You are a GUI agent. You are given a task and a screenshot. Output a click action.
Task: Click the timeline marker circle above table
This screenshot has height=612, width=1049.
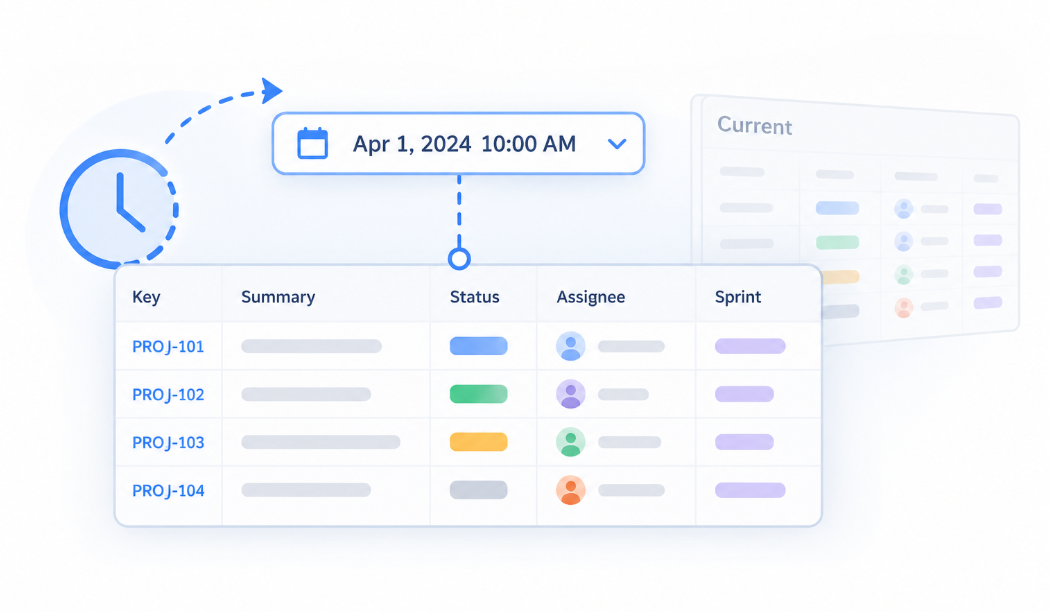(459, 259)
